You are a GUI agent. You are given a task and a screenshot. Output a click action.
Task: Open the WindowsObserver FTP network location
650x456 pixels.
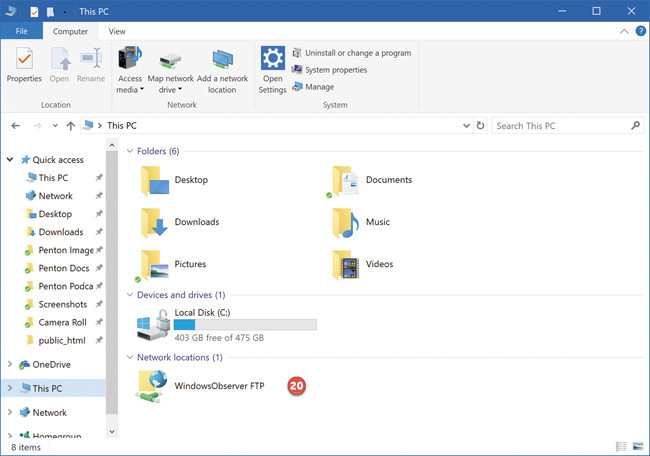[219, 385]
